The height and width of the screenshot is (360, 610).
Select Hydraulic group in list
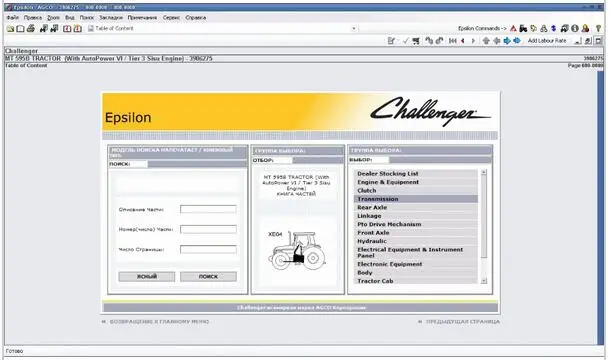415,241
